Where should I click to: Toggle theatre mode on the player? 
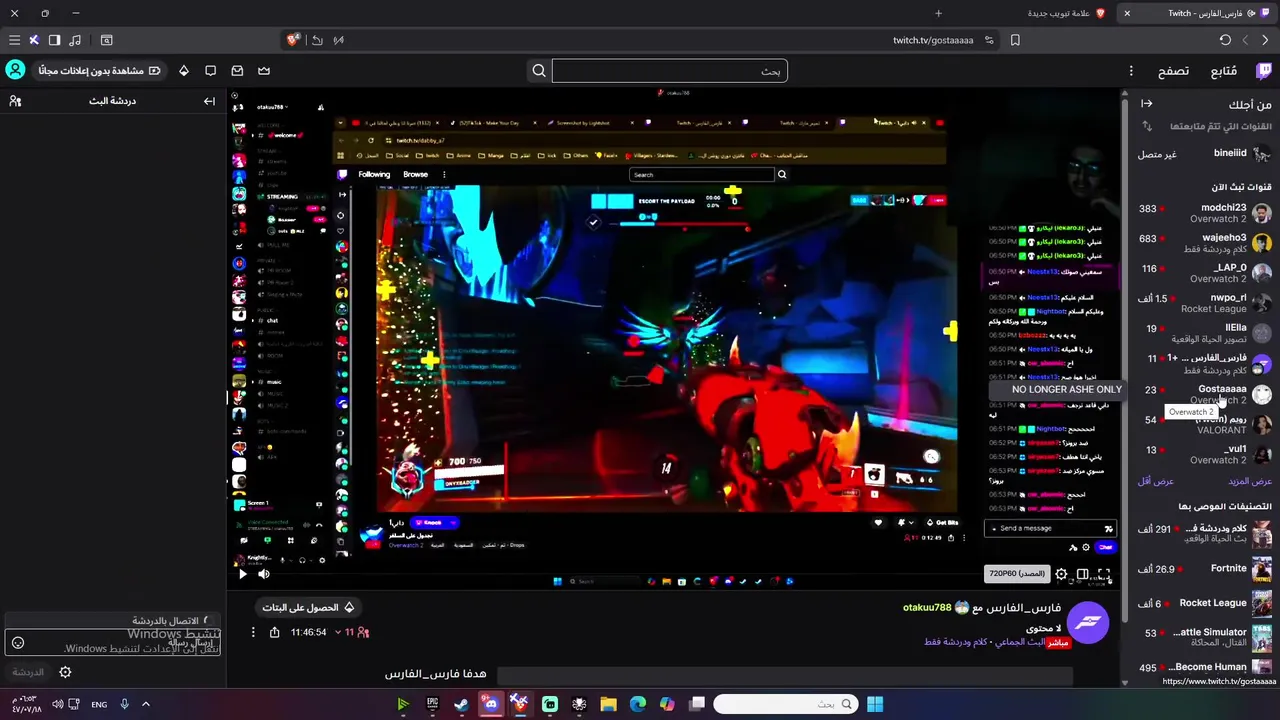pos(1083,574)
